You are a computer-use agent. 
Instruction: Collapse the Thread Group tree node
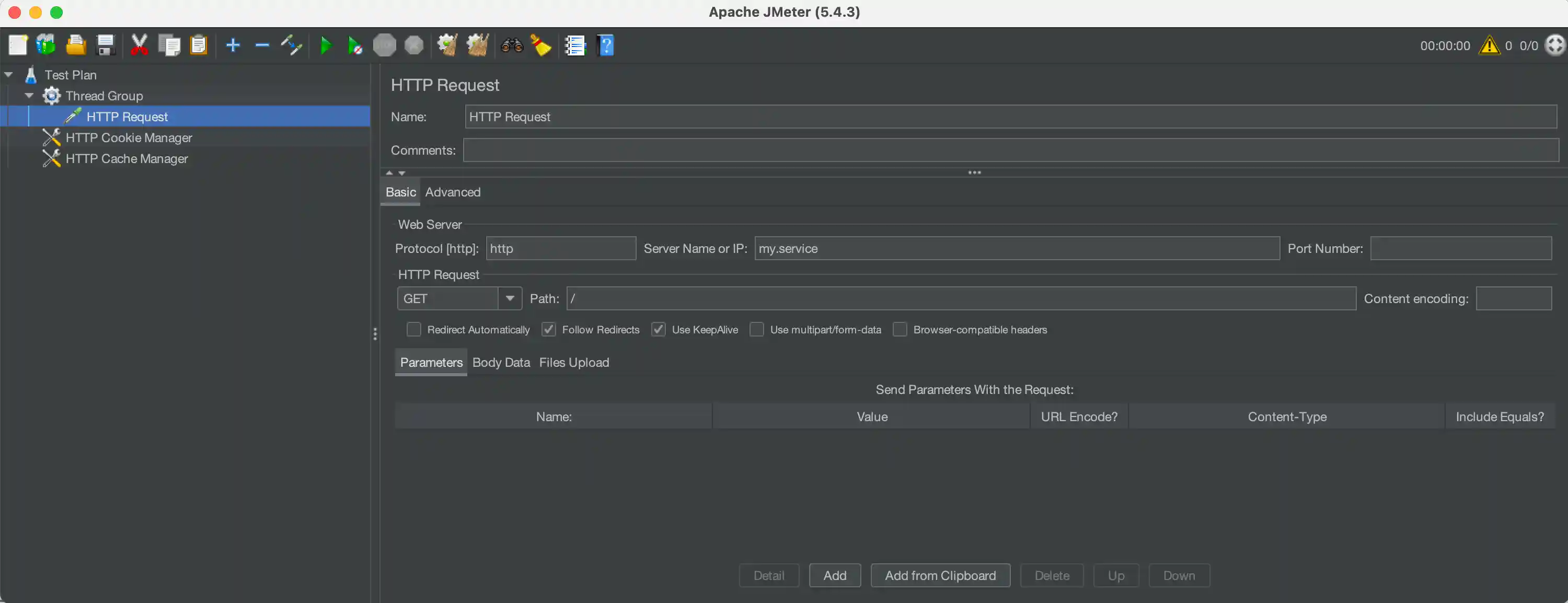[x=29, y=95]
